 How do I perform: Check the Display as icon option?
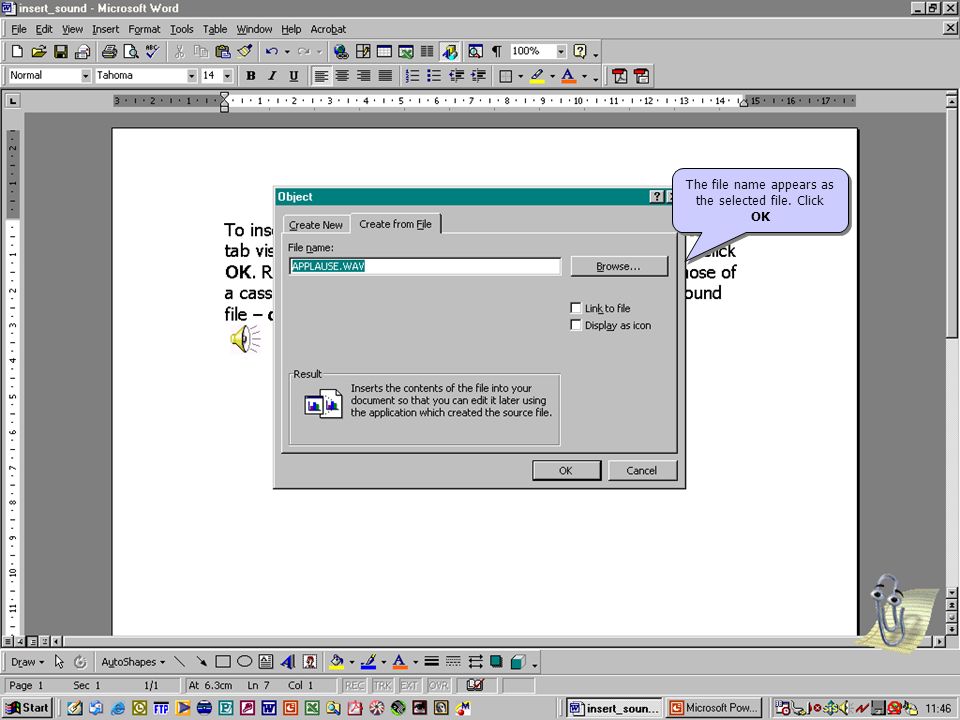[576, 325]
